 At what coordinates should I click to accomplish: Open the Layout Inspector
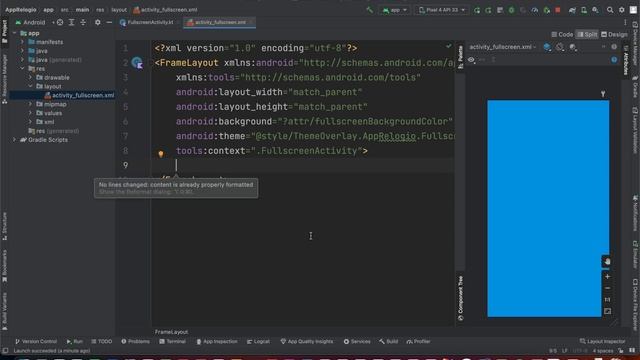point(602,341)
